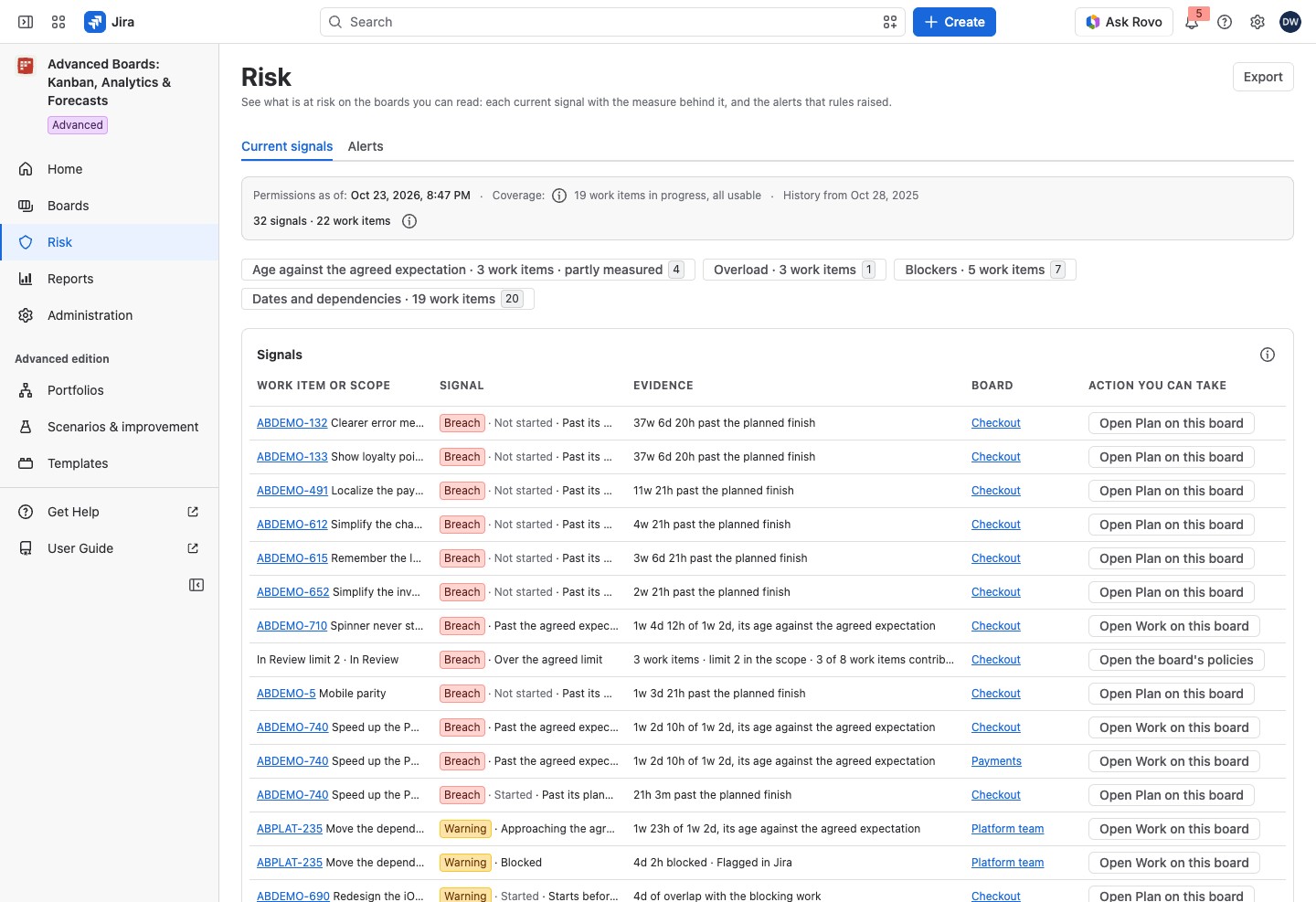Open Administration in the sidebar
The width and height of the screenshot is (1316, 902).
pos(110,315)
